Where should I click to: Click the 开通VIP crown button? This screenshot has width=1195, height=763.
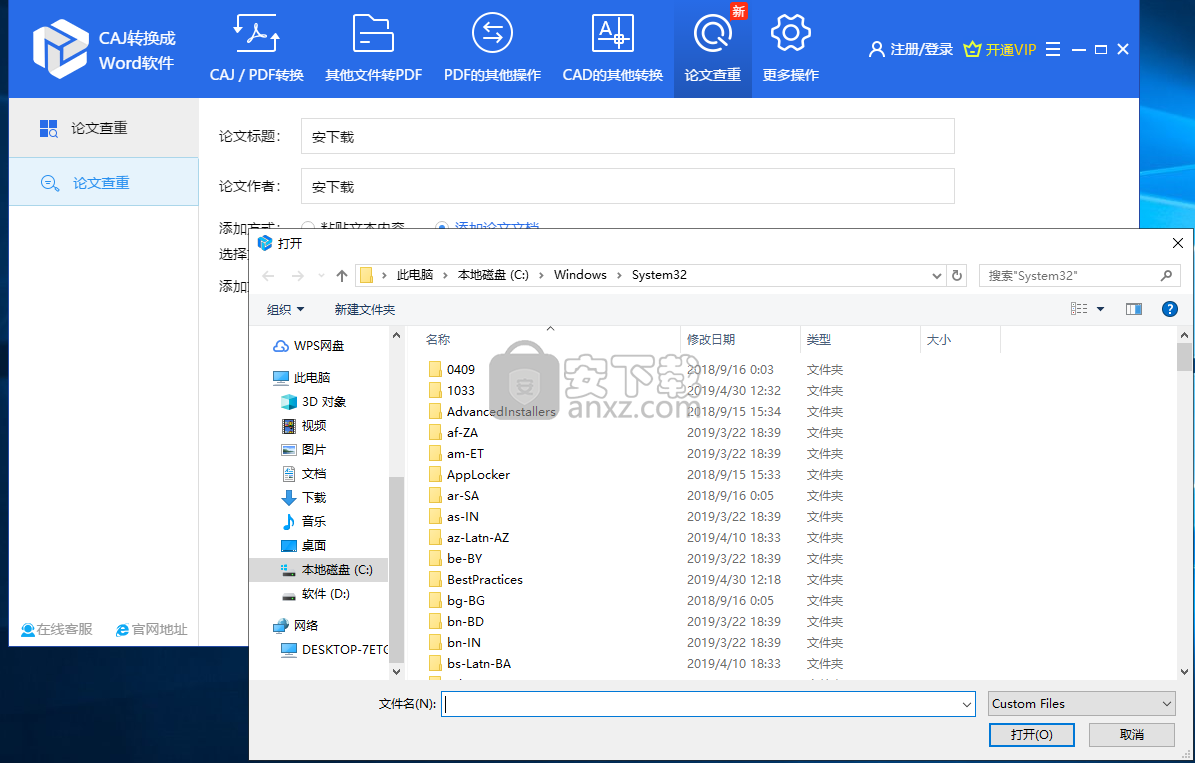(x=1000, y=50)
